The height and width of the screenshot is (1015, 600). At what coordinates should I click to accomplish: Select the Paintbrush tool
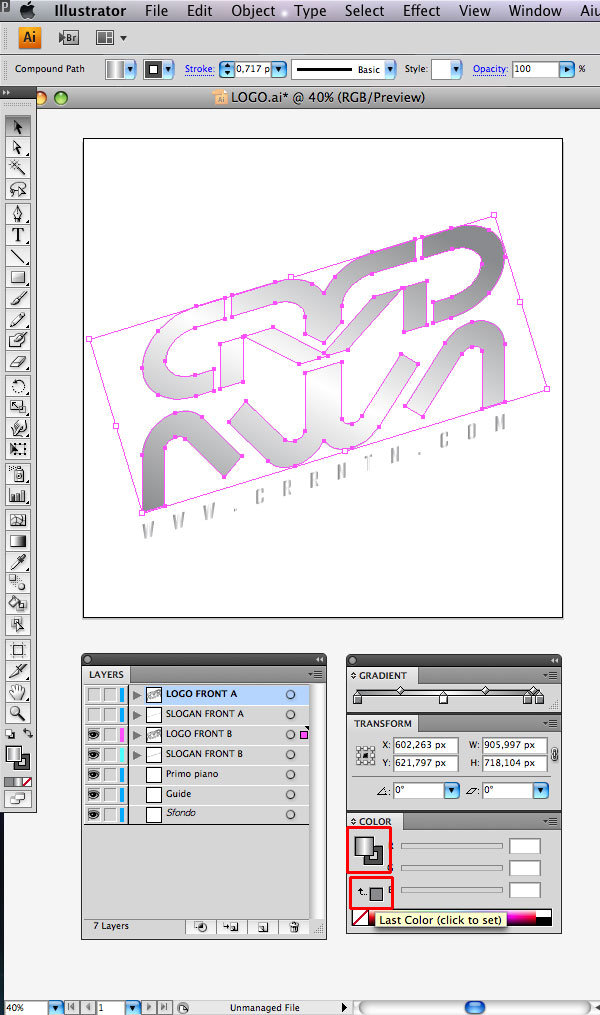(17, 299)
